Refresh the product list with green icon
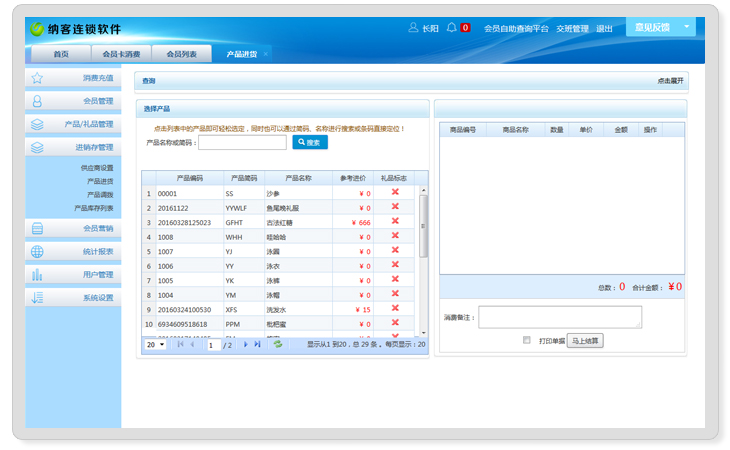 click(x=278, y=344)
